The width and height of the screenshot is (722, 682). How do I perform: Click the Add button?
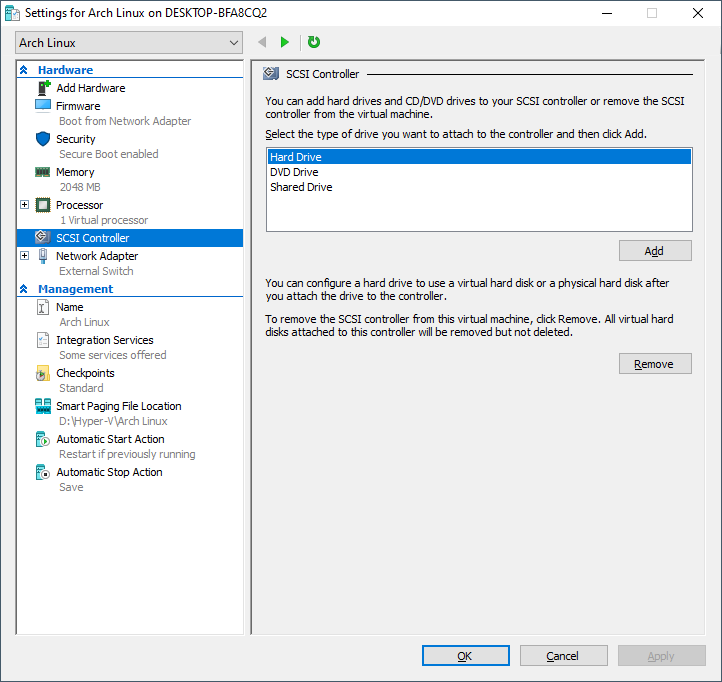click(x=654, y=251)
